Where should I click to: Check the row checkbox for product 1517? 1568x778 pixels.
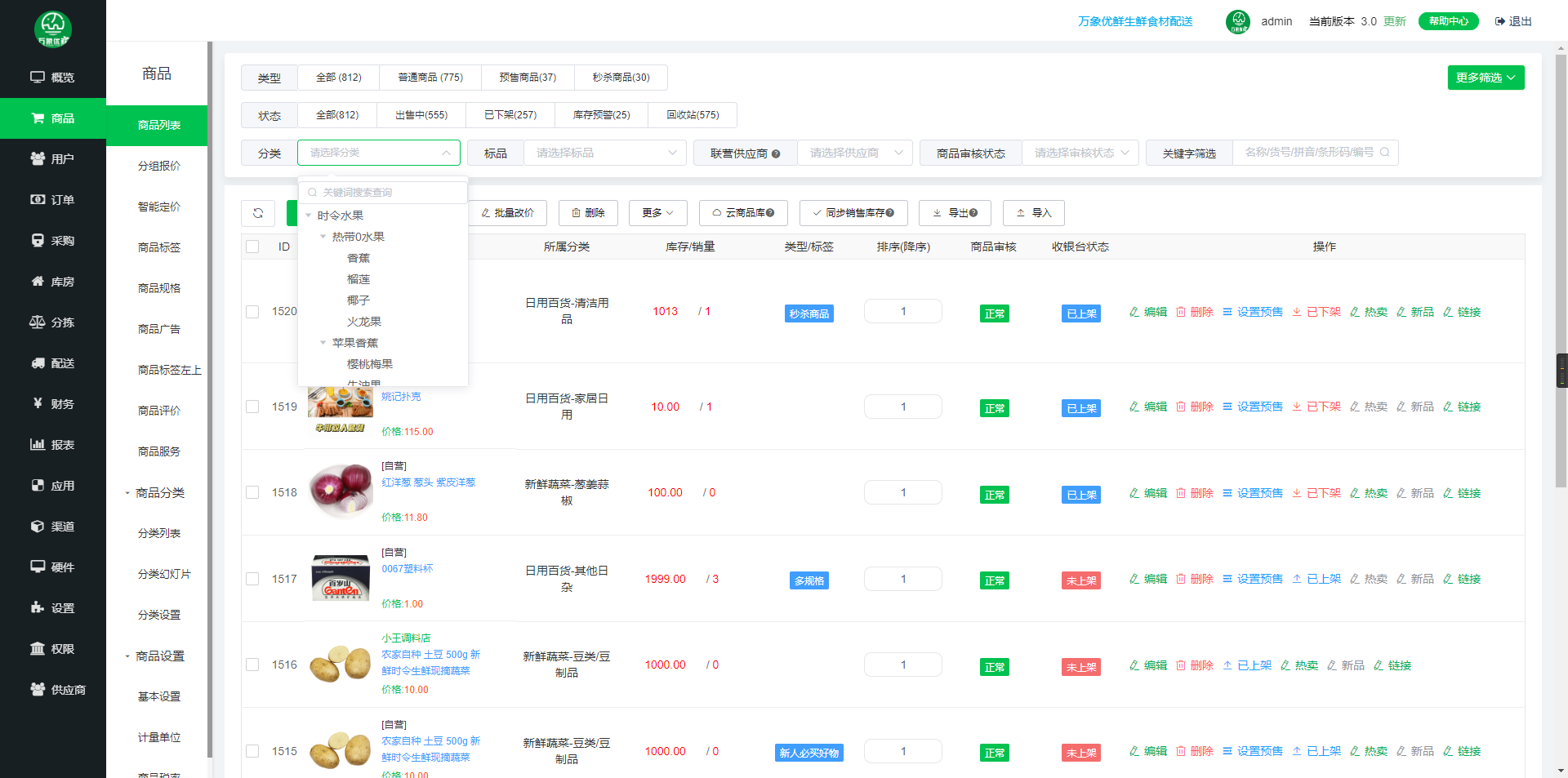[x=252, y=579]
